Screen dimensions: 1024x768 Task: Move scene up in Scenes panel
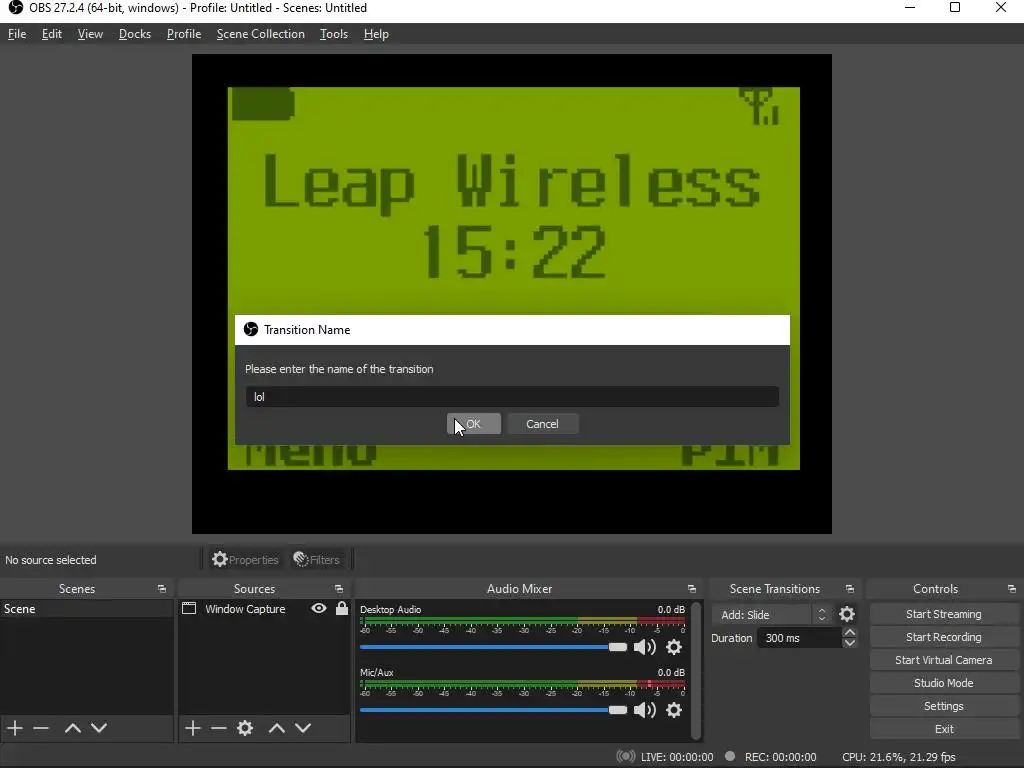[72, 728]
